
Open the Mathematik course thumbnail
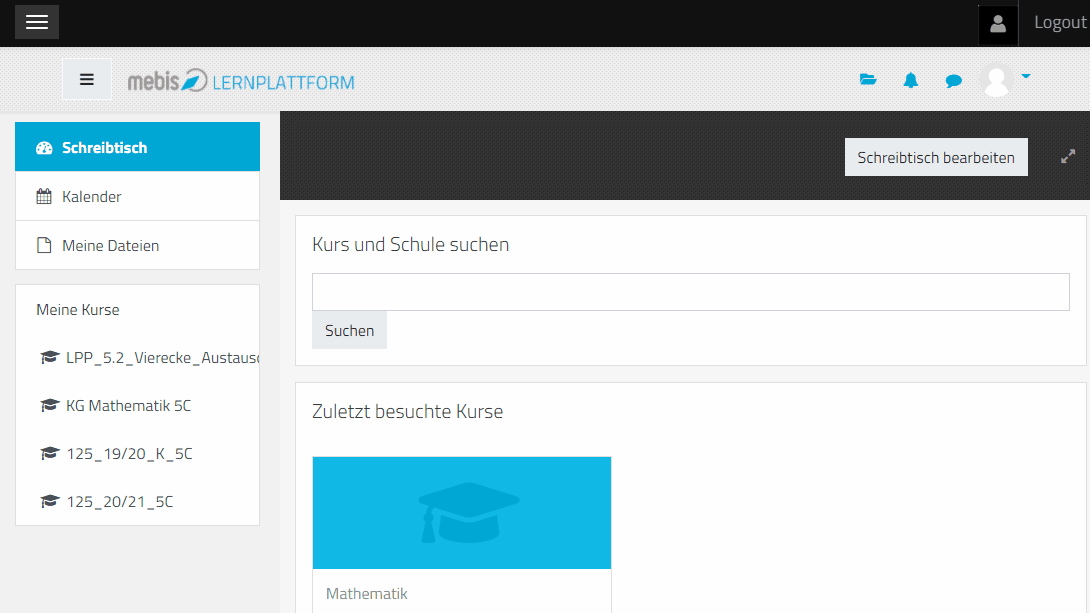pos(461,513)
